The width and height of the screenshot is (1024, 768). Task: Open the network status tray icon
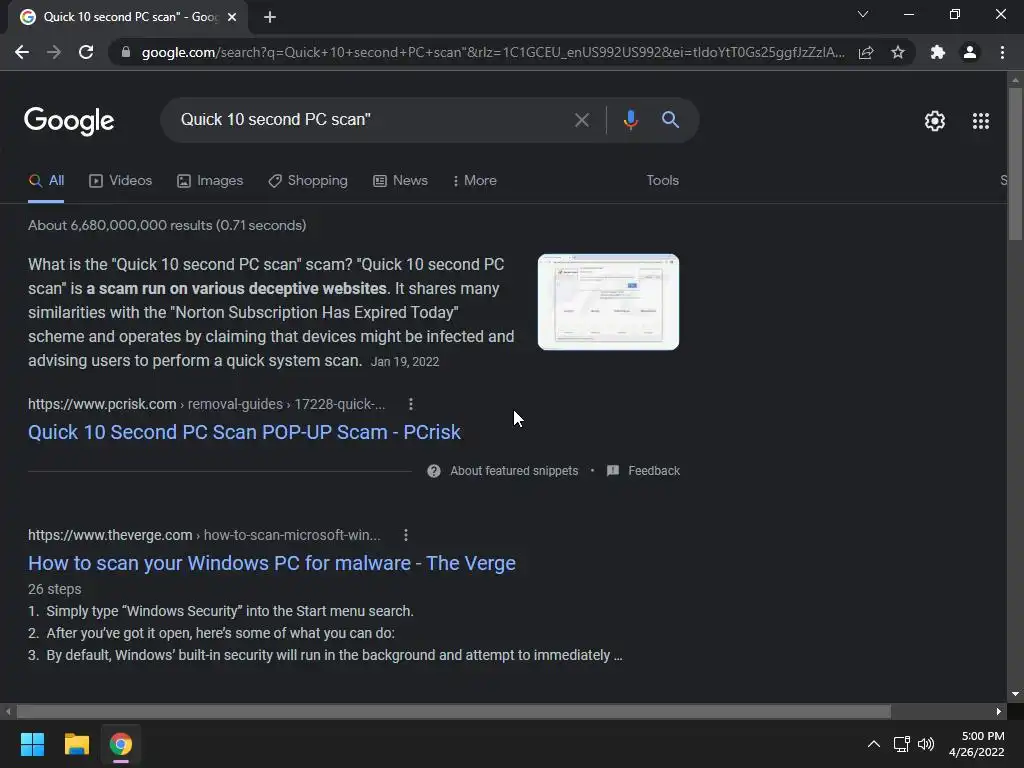(x=901, y=744)
